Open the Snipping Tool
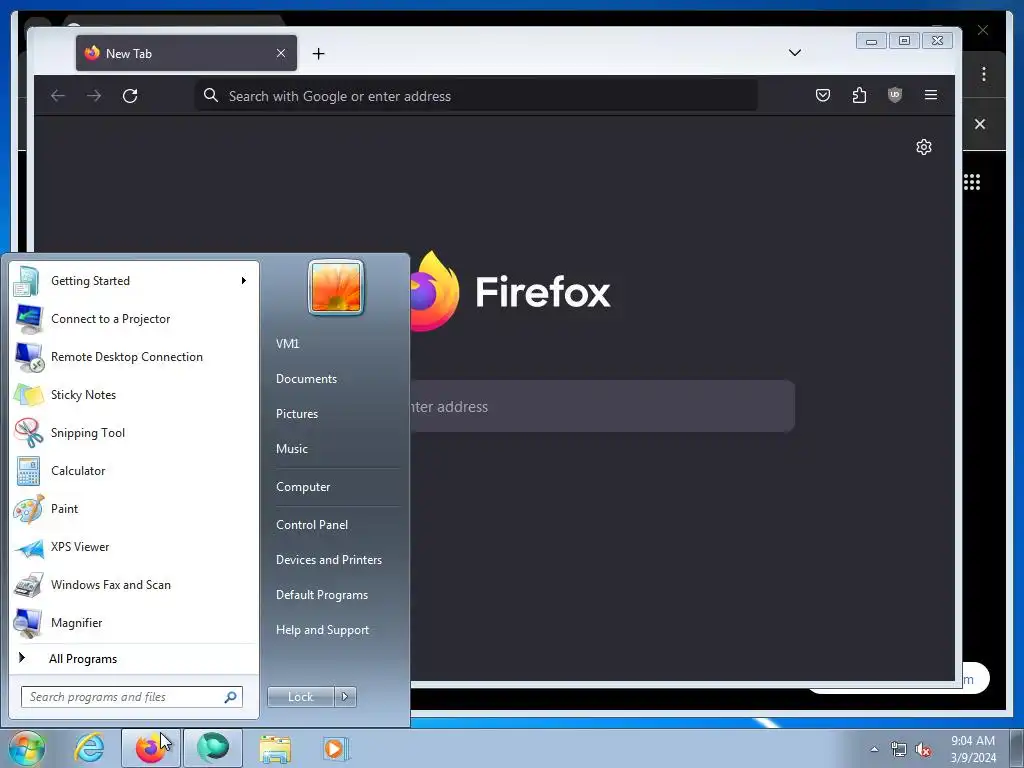The width and height of the screenshot is (1024, 768). pos(134,432)
